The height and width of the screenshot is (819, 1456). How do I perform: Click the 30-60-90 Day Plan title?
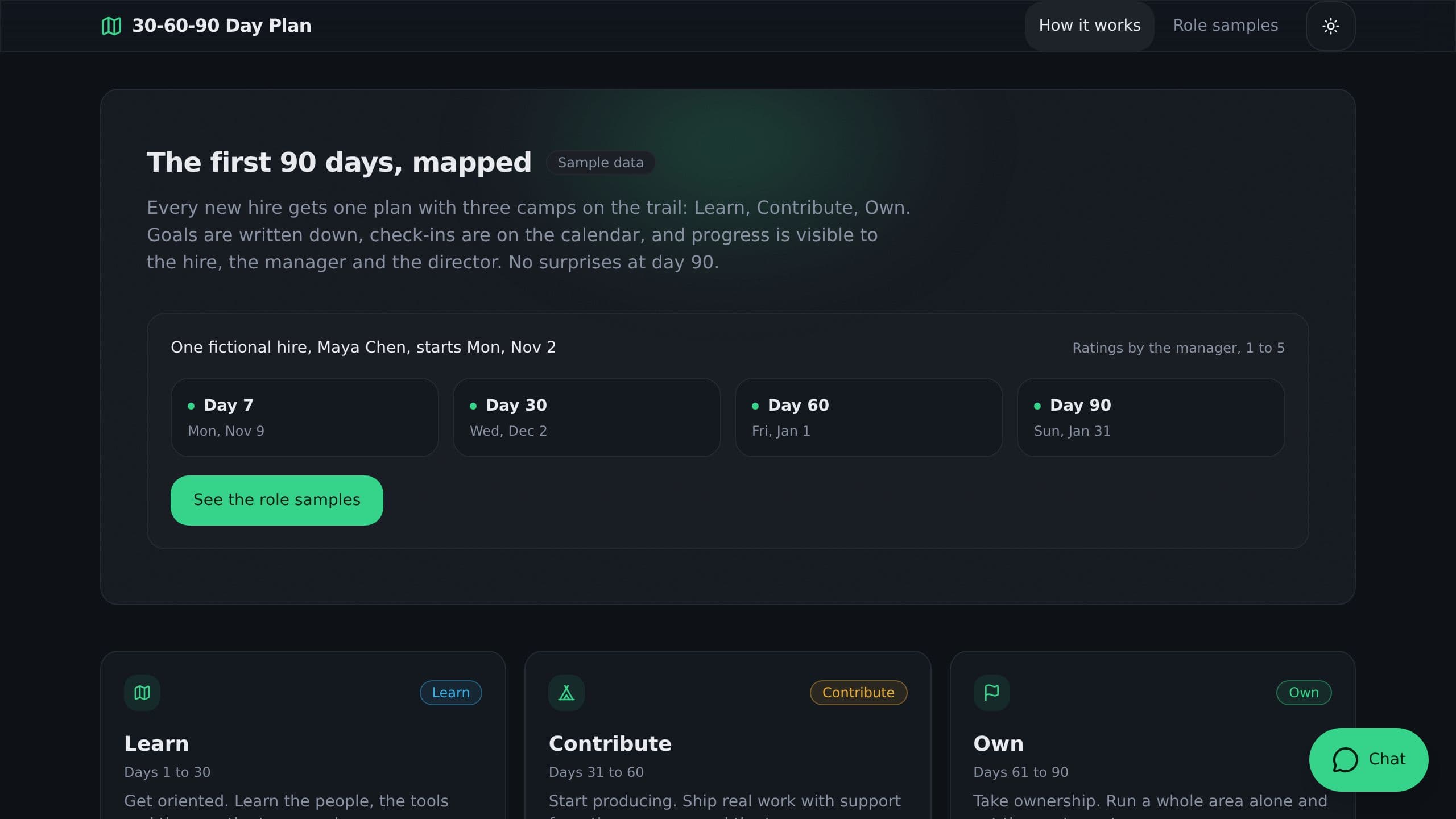pyautogui.click(x=222, y=26)
